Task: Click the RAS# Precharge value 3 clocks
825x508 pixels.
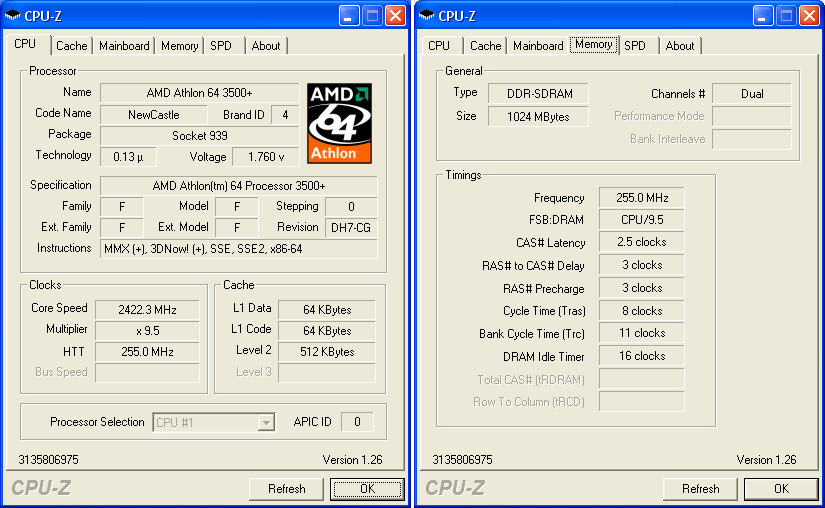Action: [x=642, y=288]
